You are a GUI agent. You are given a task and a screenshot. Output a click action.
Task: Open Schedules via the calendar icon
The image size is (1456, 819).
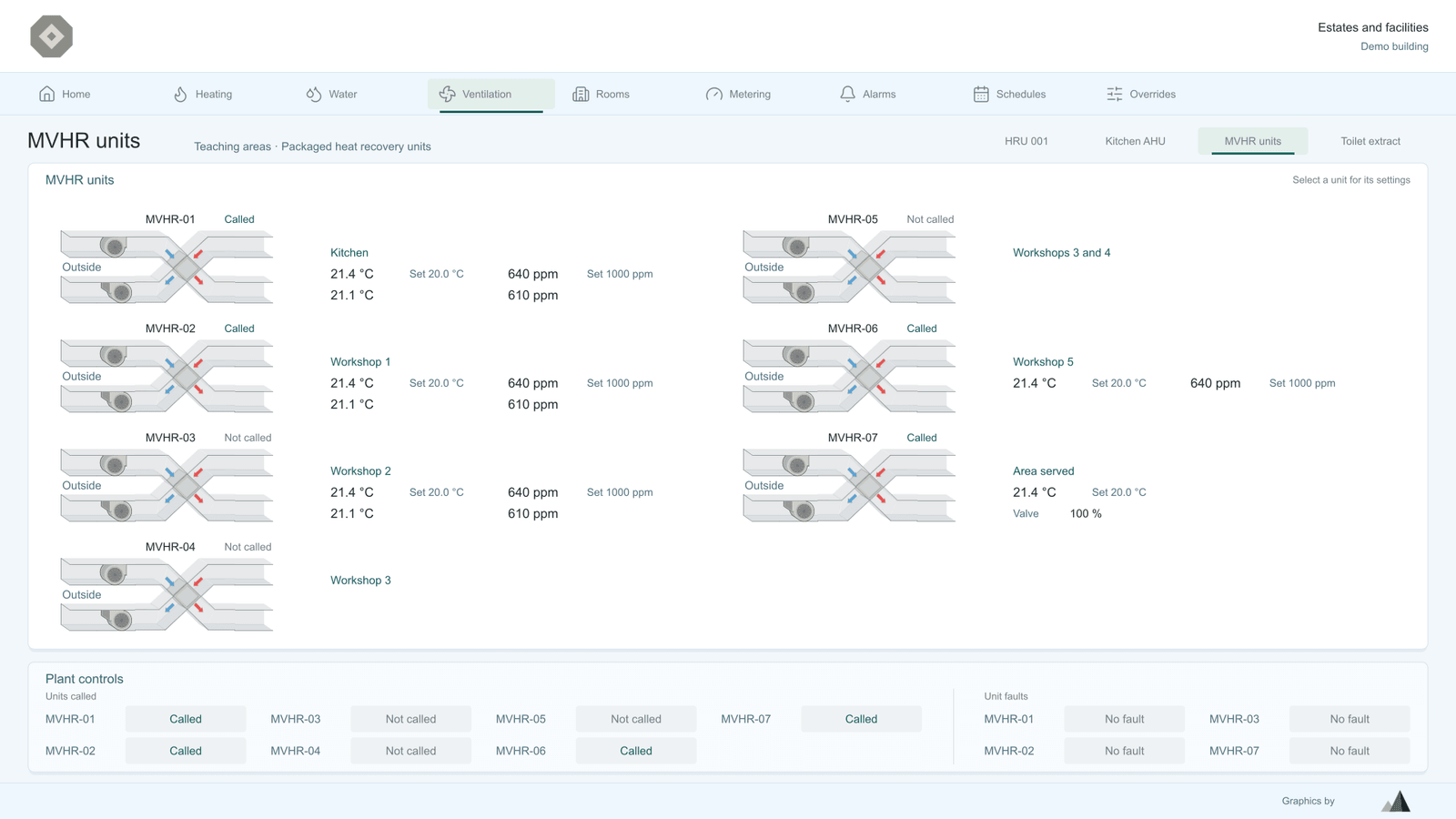click(x=981, y=94)
